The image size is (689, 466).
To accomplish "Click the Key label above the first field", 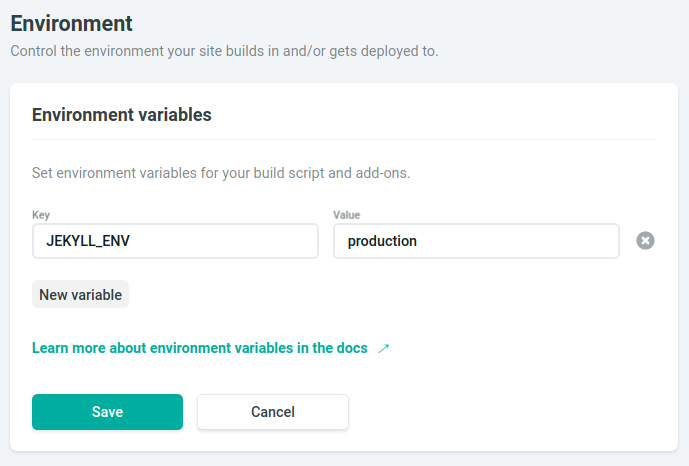I will click(41, 215).
